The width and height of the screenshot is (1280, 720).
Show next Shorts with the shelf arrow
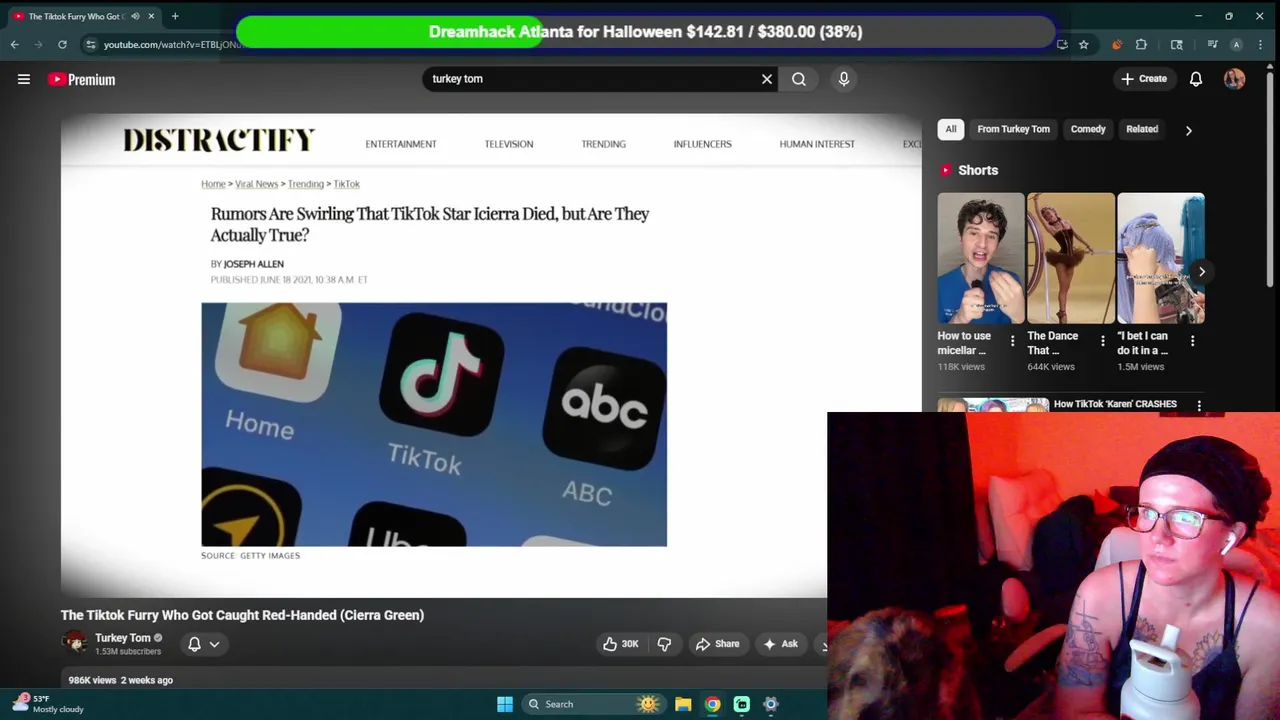pyautogui.click(x=1202, y=272)
